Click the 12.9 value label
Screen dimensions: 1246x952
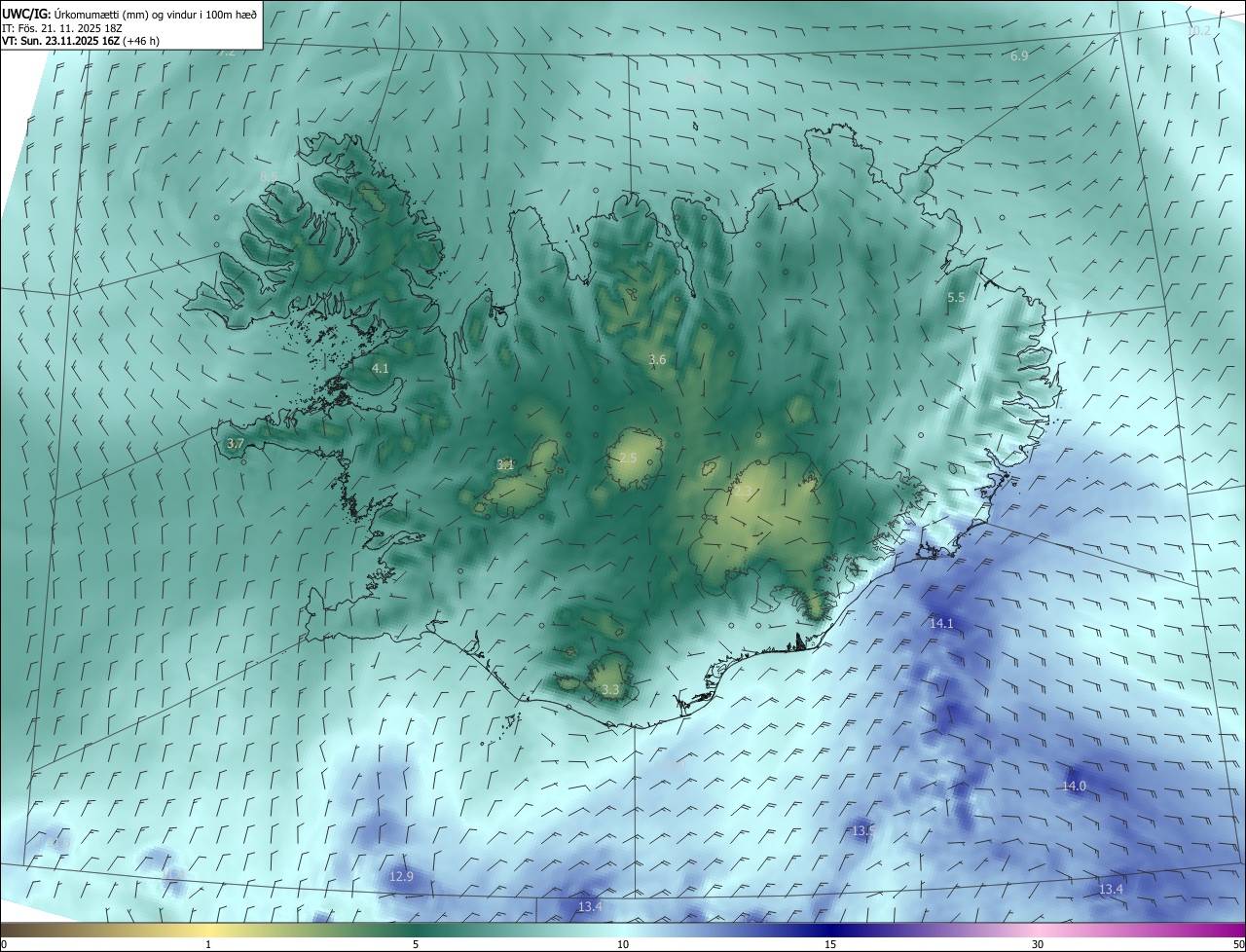(401, 877)
